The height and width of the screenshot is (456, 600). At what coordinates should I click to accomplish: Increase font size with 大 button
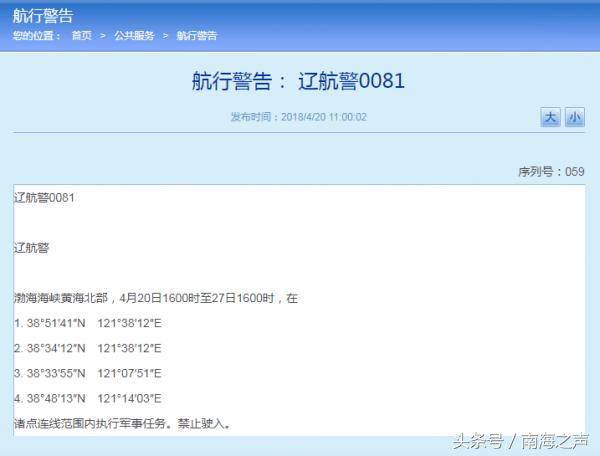click(x=550, y=117)
